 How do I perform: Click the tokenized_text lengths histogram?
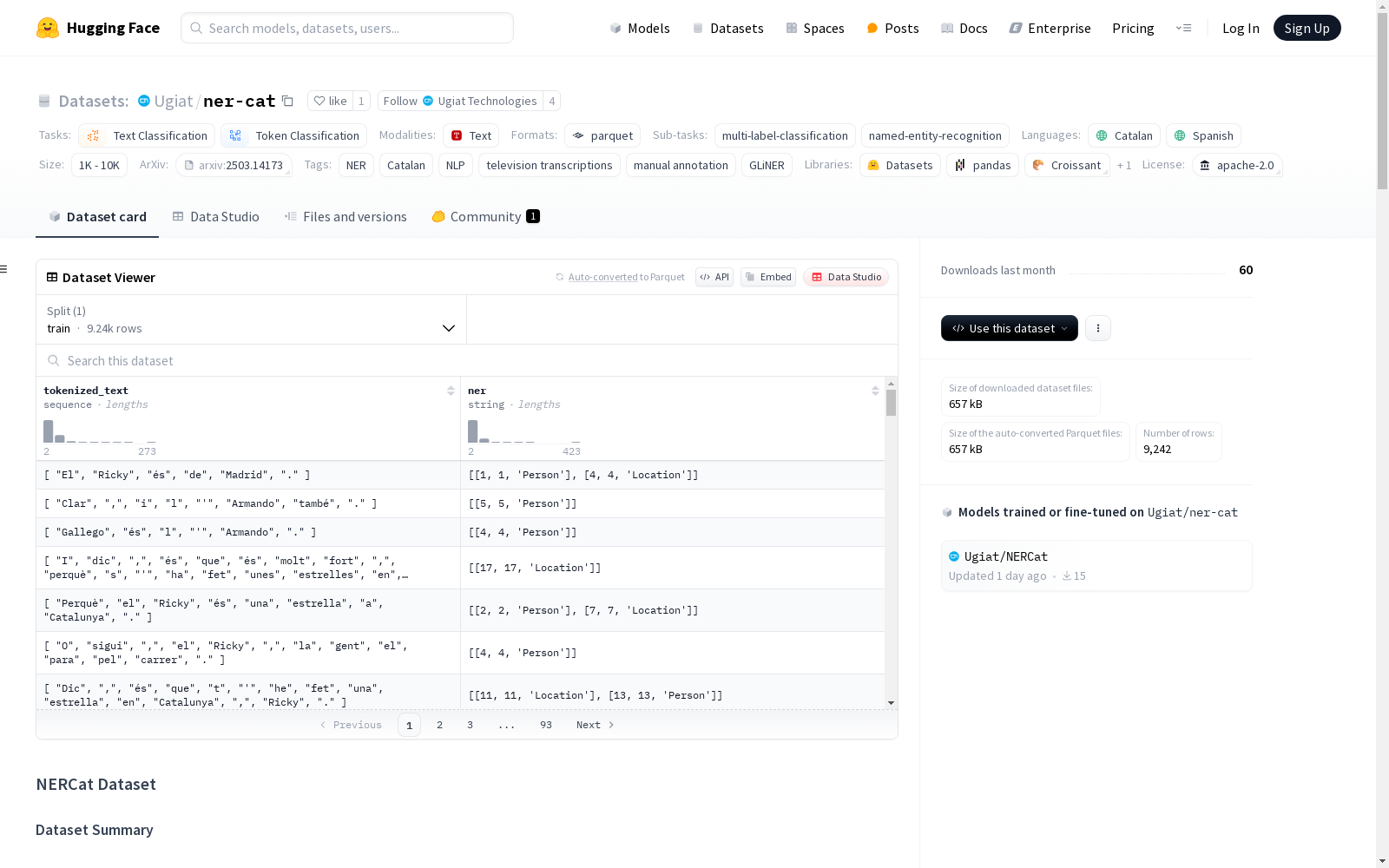pyautogui.click(x=100, y=431)
